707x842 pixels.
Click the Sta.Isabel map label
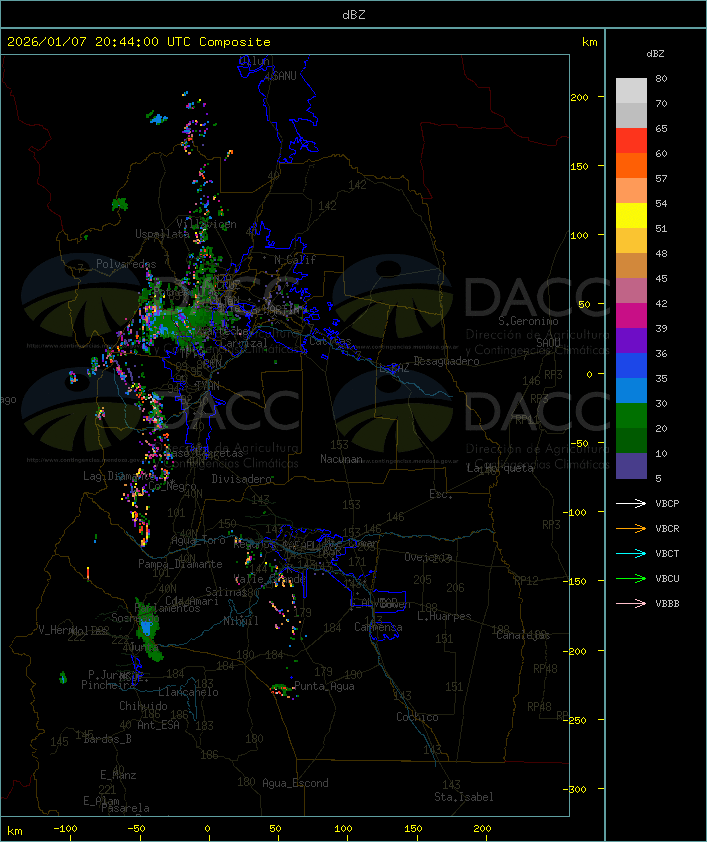(x=464, y=797)
